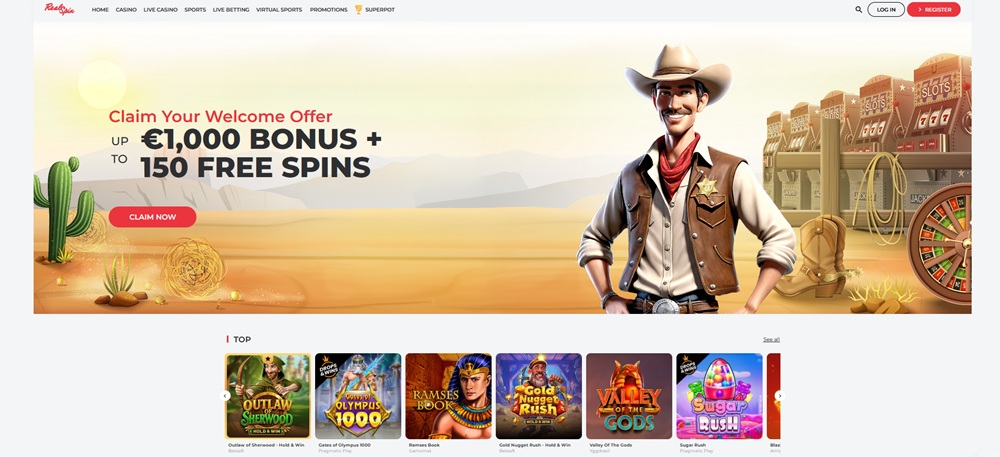
Task: View the Promotions page
Action: [328, 10]
